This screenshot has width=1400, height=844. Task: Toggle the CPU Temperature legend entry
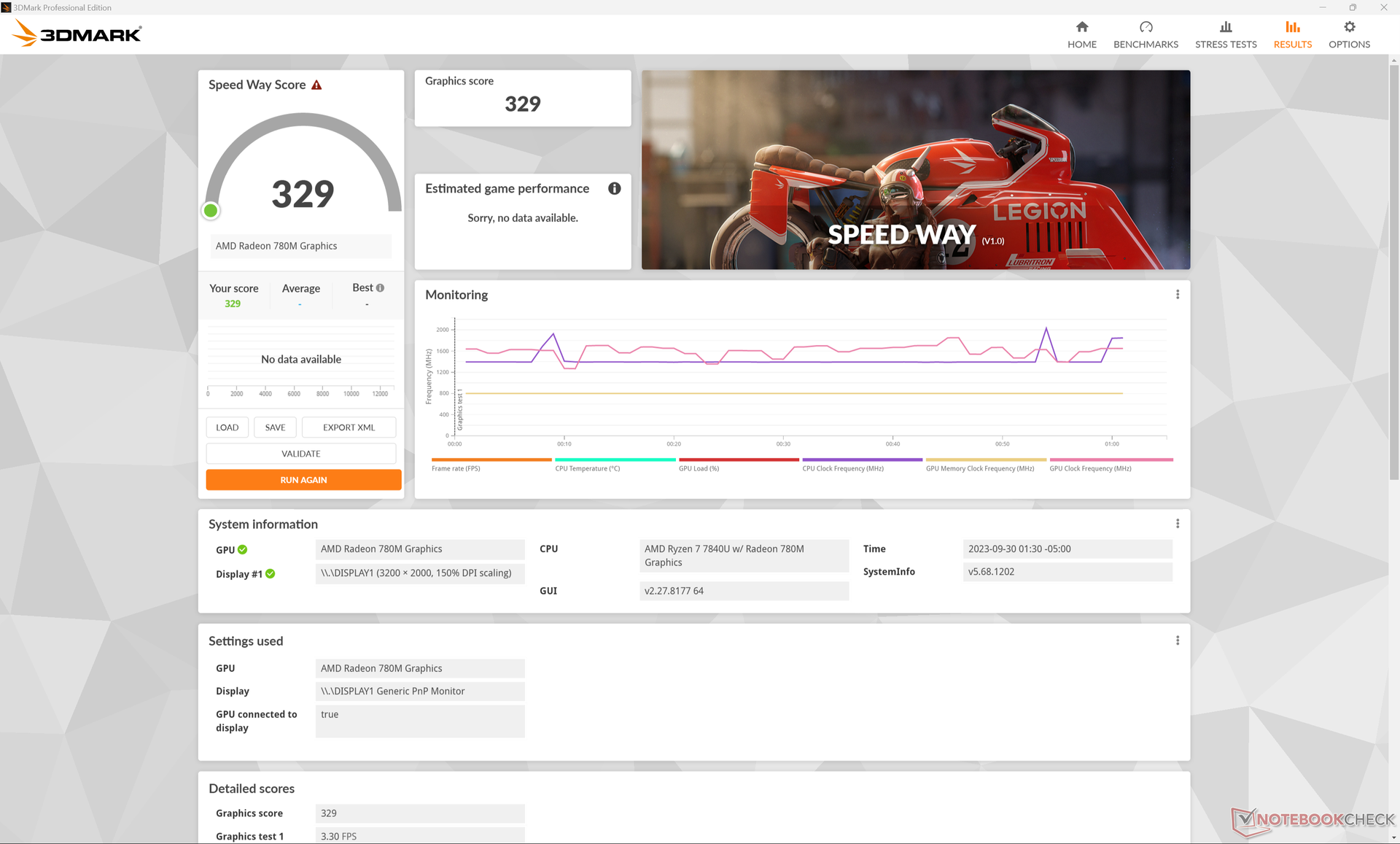click(x=587, y=468)
